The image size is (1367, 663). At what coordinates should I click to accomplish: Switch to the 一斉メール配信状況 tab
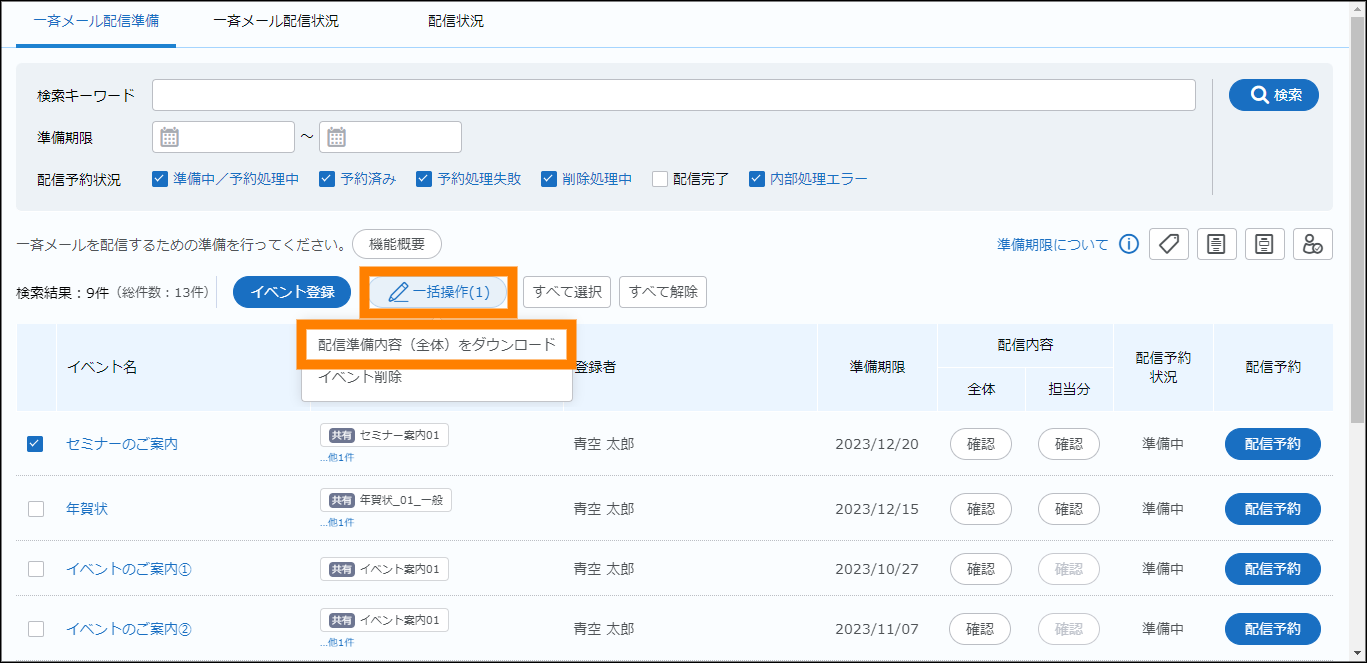click(x=276, y=21)
